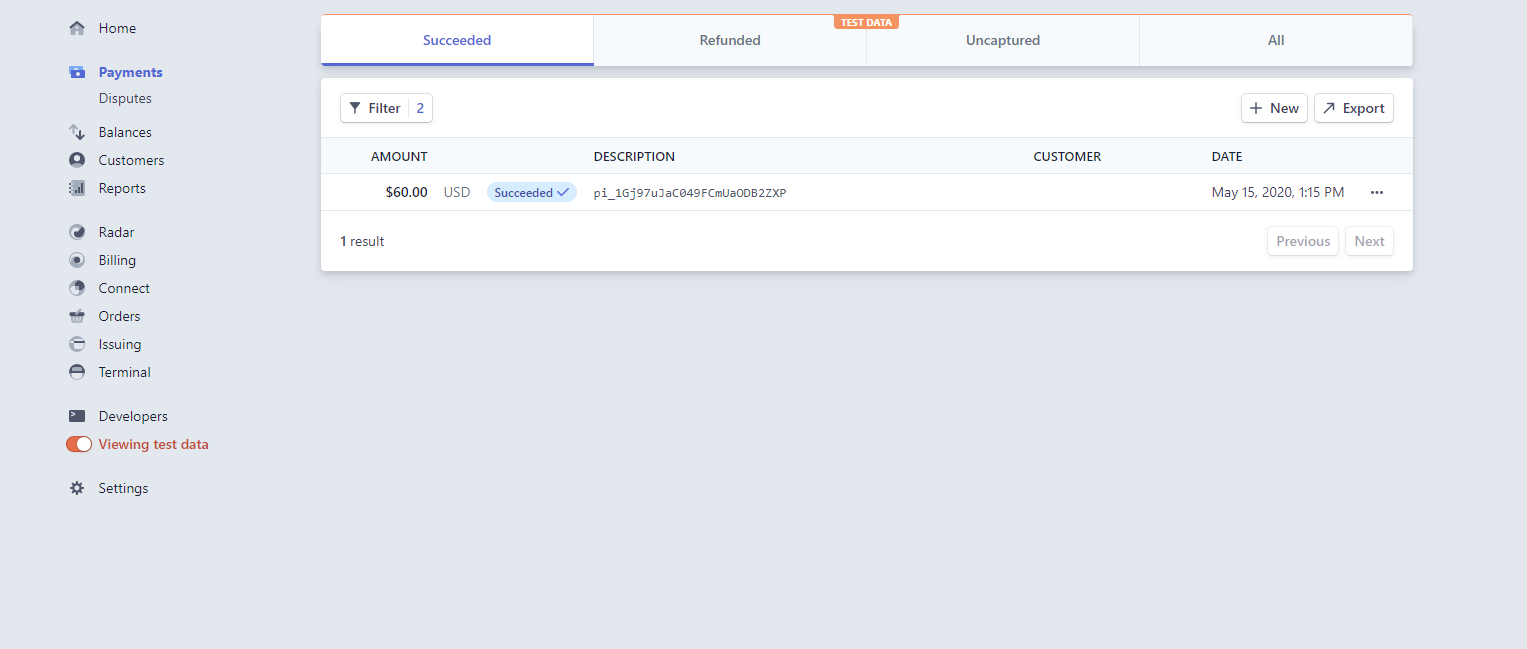Click the filter count number 2
Image resolution: width=1527 pixels, height=649 pixels.
pyautogui.click(x=420, y=108)
